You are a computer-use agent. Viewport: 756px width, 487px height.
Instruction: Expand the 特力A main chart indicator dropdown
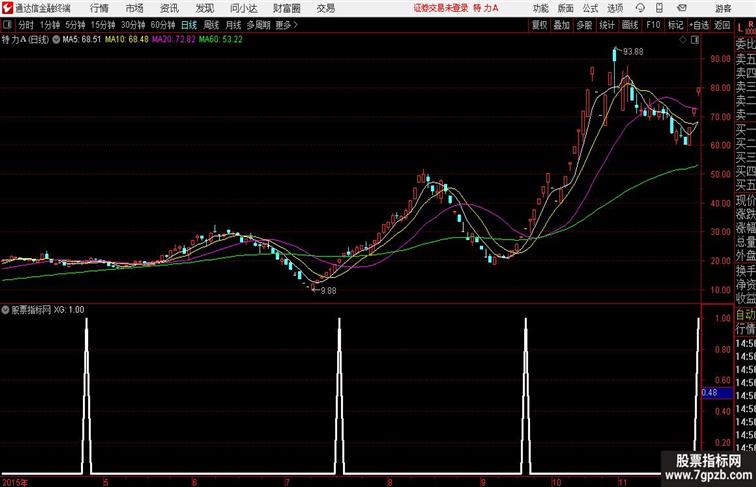[56, 40]
